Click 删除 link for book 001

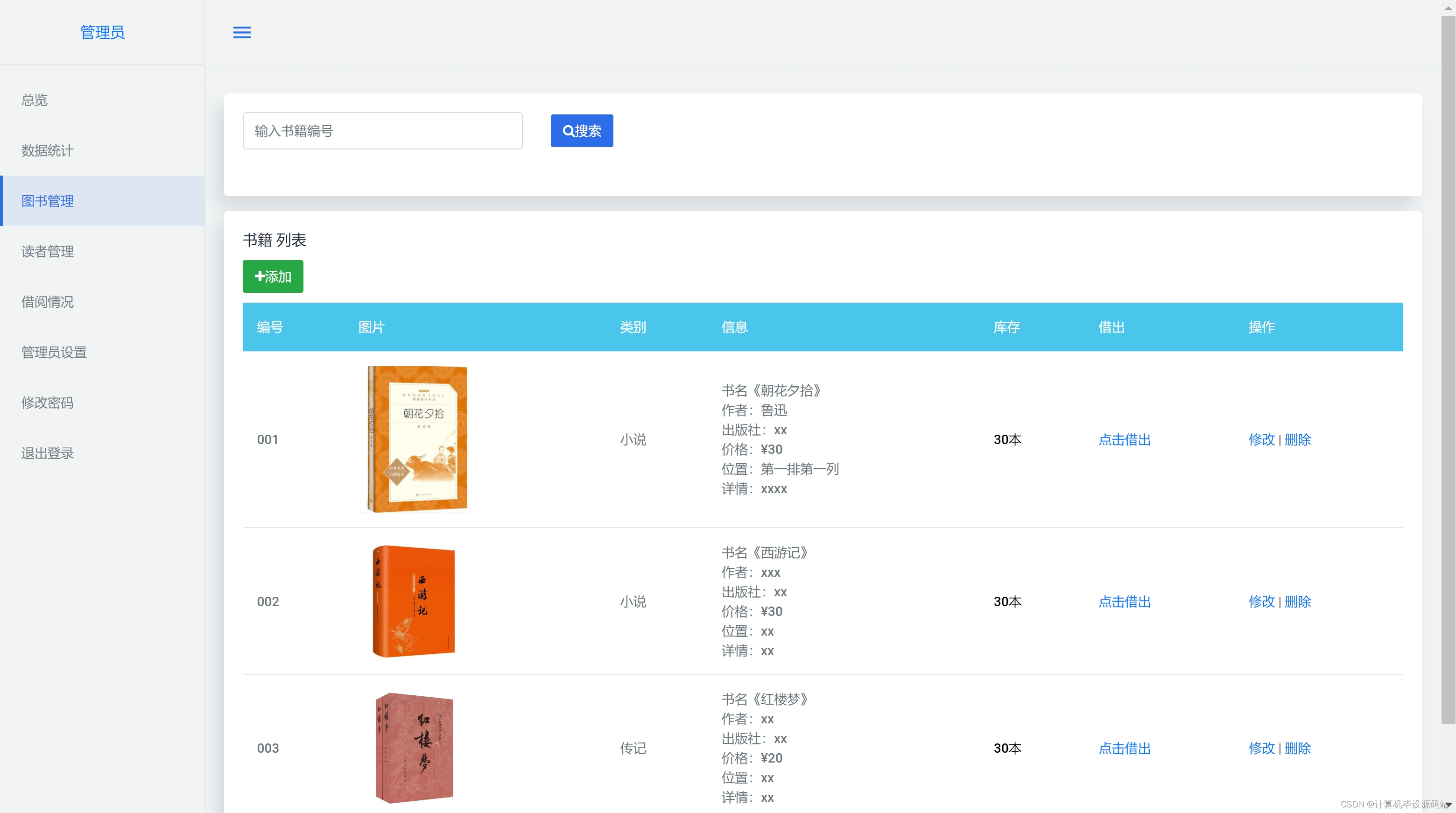(x=1297, y=439)
